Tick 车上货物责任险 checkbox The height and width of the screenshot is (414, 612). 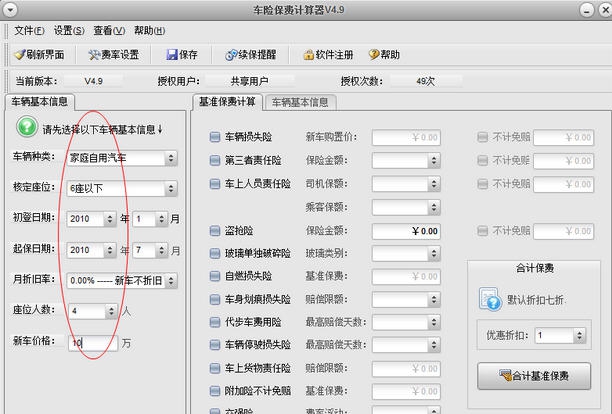click(215, 368)
